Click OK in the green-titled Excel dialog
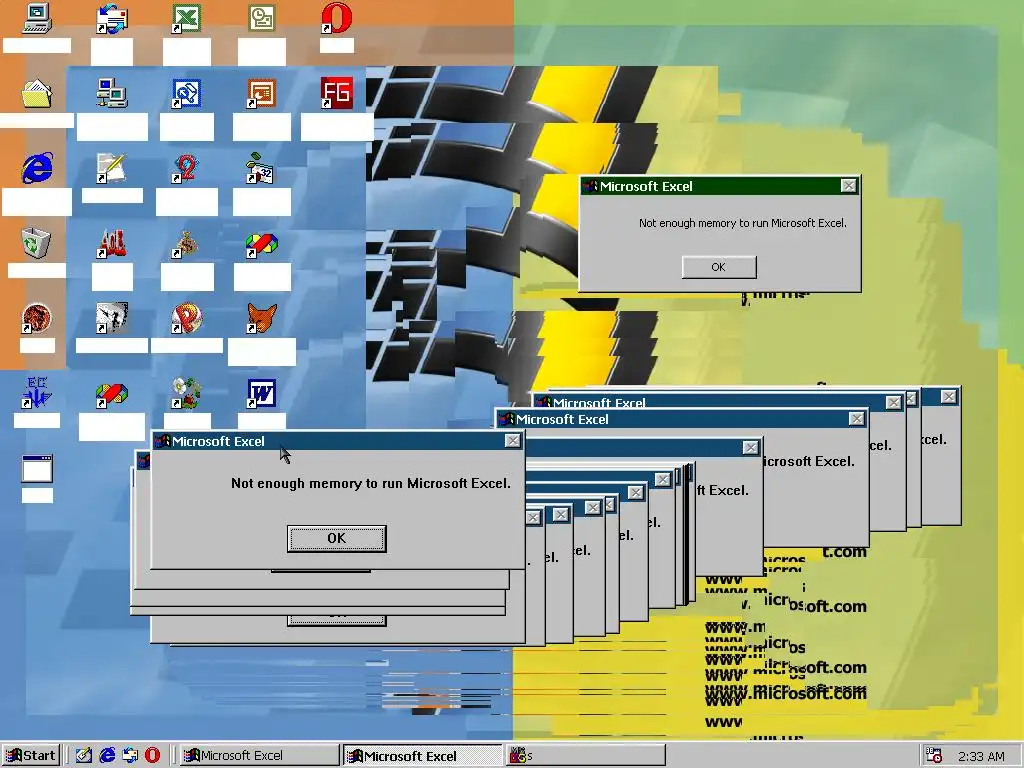Viewport: 1024px width, 768px height. point(719,267)
